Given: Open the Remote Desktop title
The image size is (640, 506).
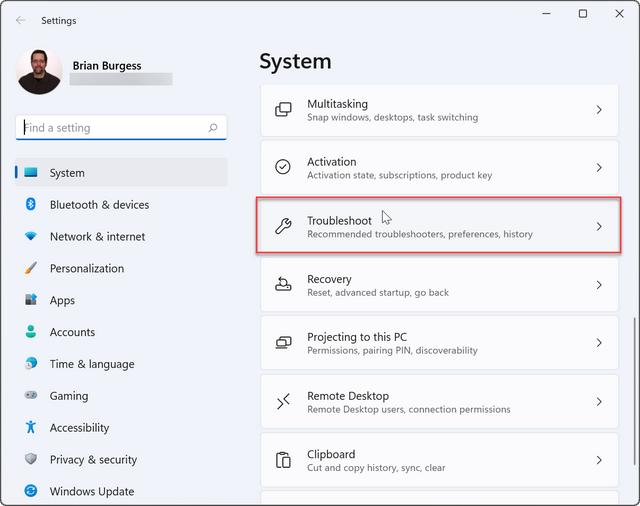Looking at the screenshot, I should coord(348,396).
